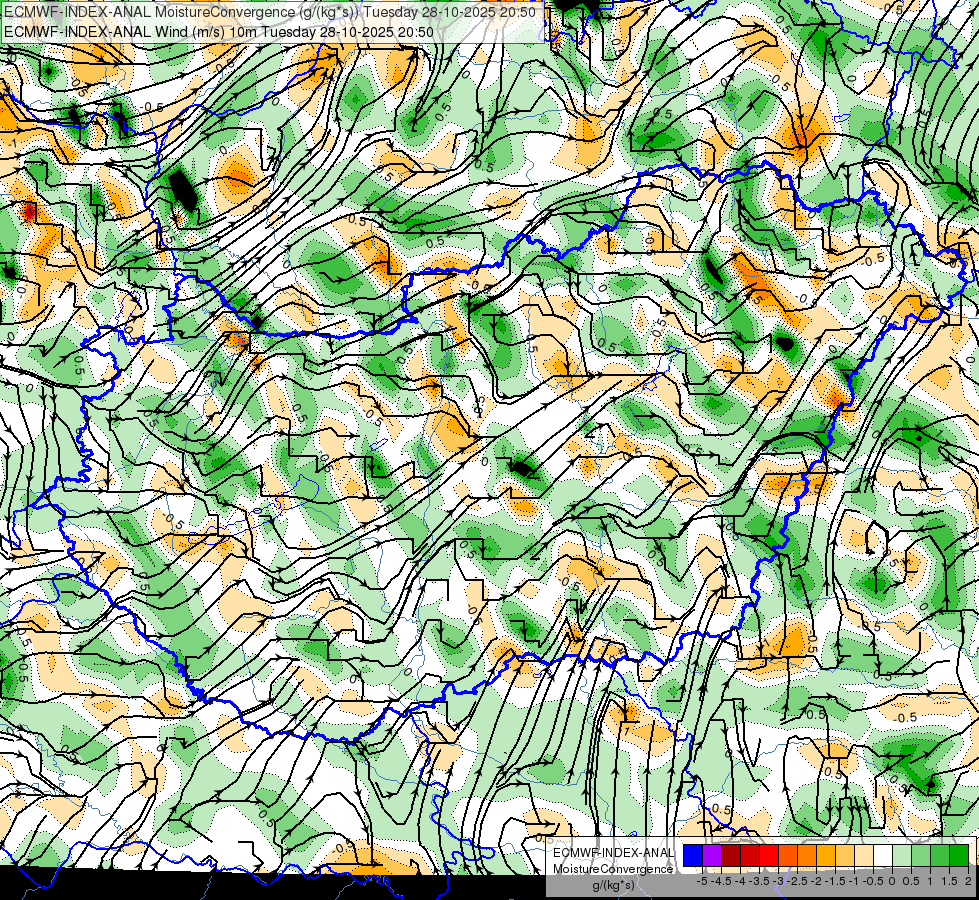The image size is (979, 900).
Task: Click the '-3' tick label on the legend scale
Action: [779, 881]
